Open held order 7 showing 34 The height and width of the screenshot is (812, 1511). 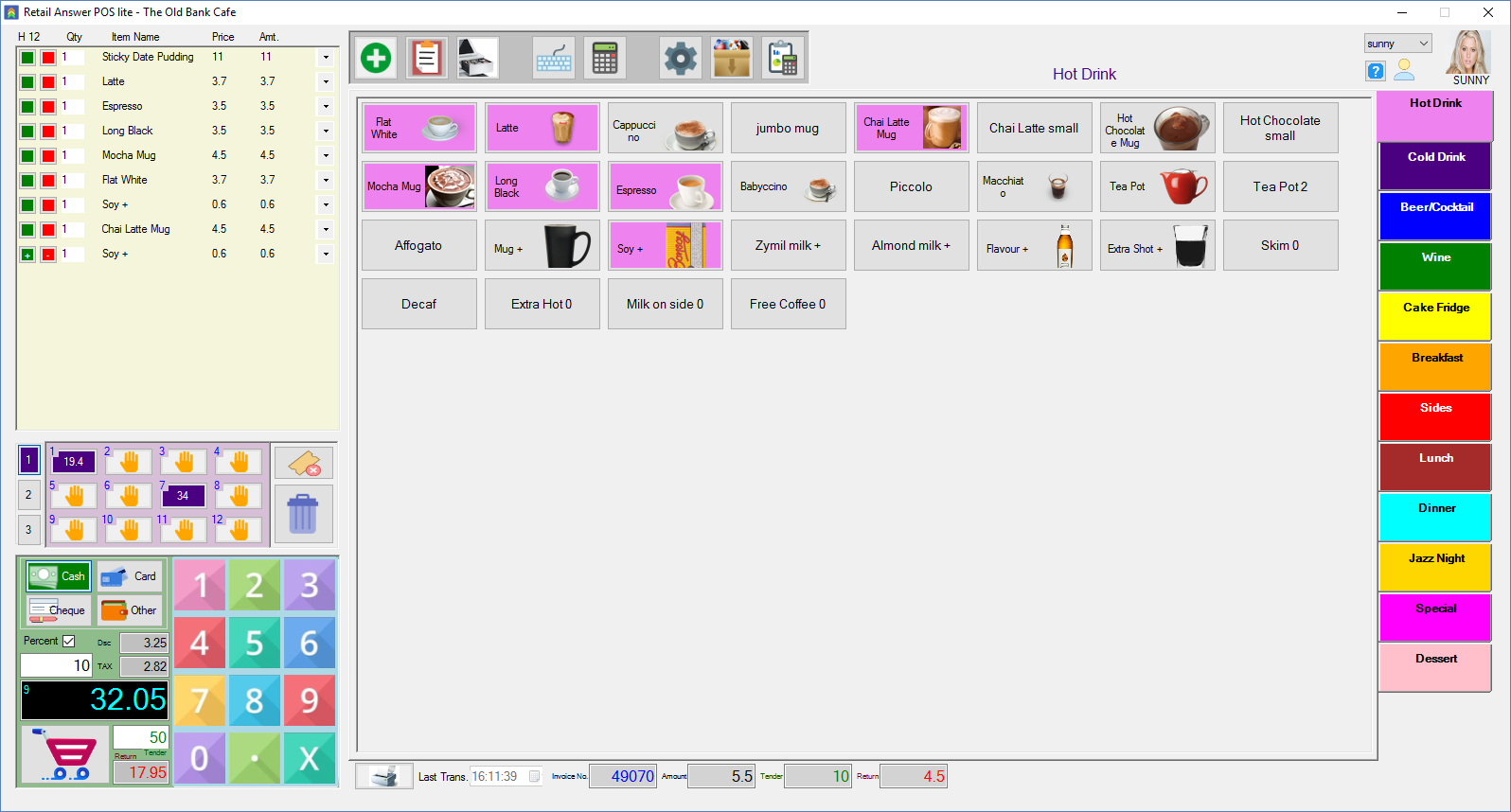(x=184, y=495)
